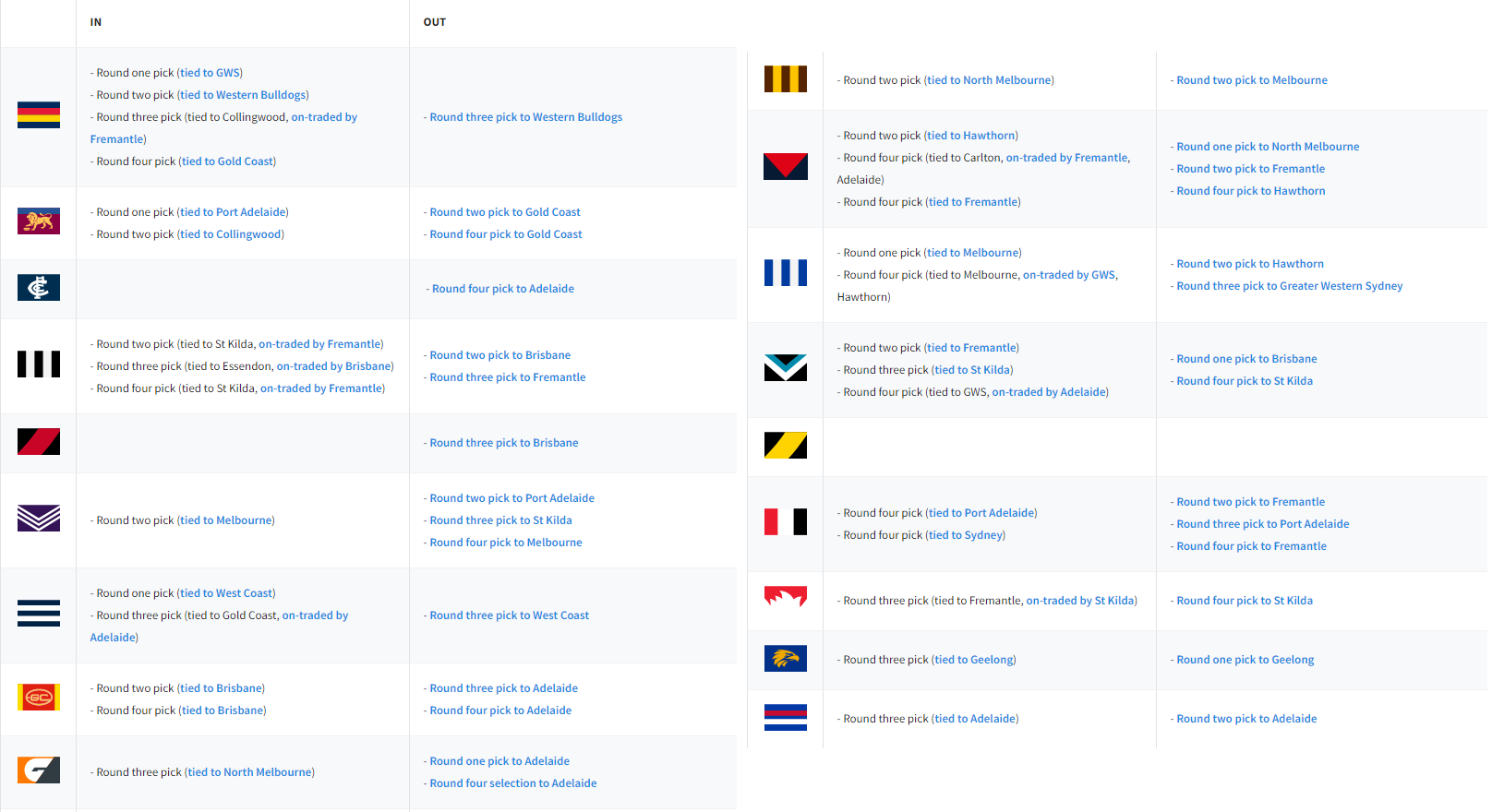Open St Kilda row's 'Round two pick to Fremantle'
Screen dimensions: 1492x812
[1251, 502]
